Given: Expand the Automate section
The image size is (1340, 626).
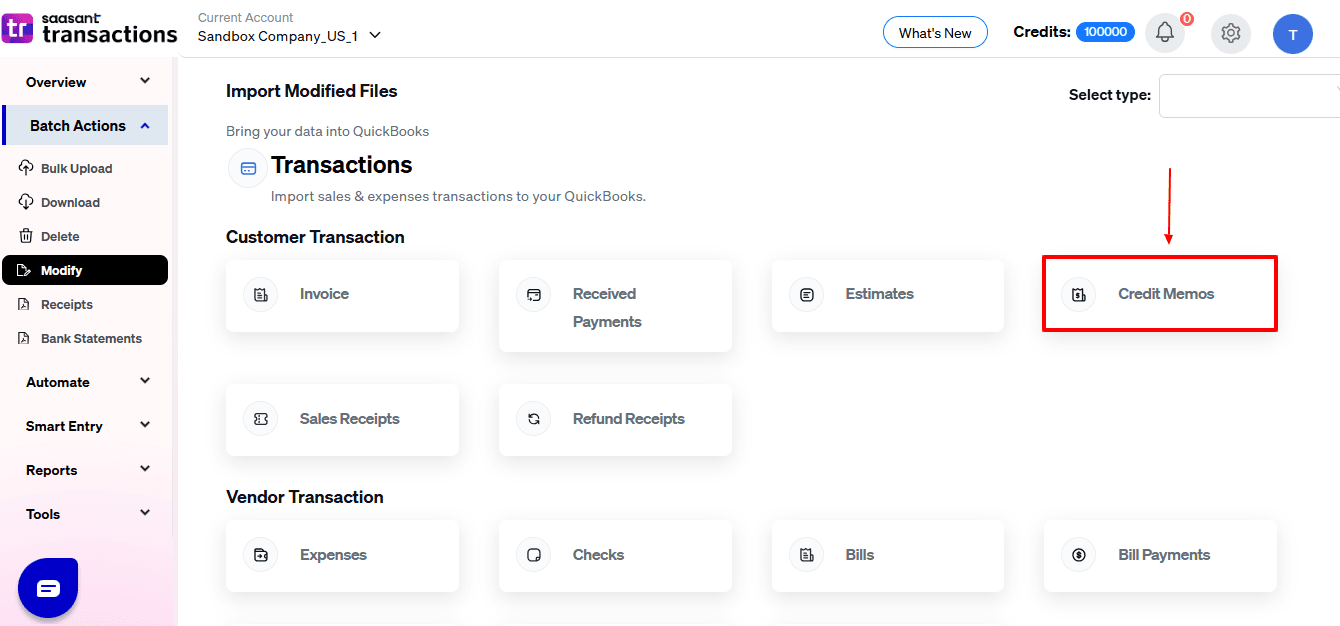Looking at the screenshot, I should [x=84, y=382].
